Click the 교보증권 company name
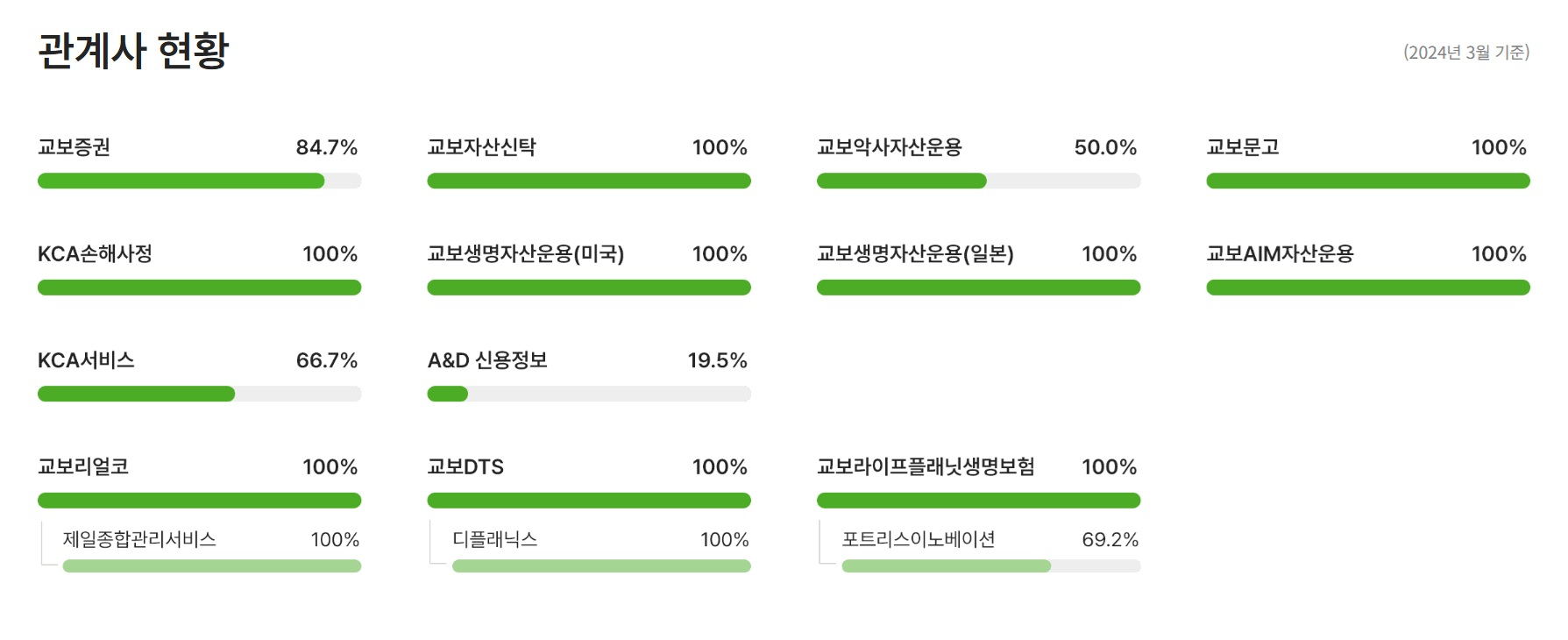 click(74, 147)
